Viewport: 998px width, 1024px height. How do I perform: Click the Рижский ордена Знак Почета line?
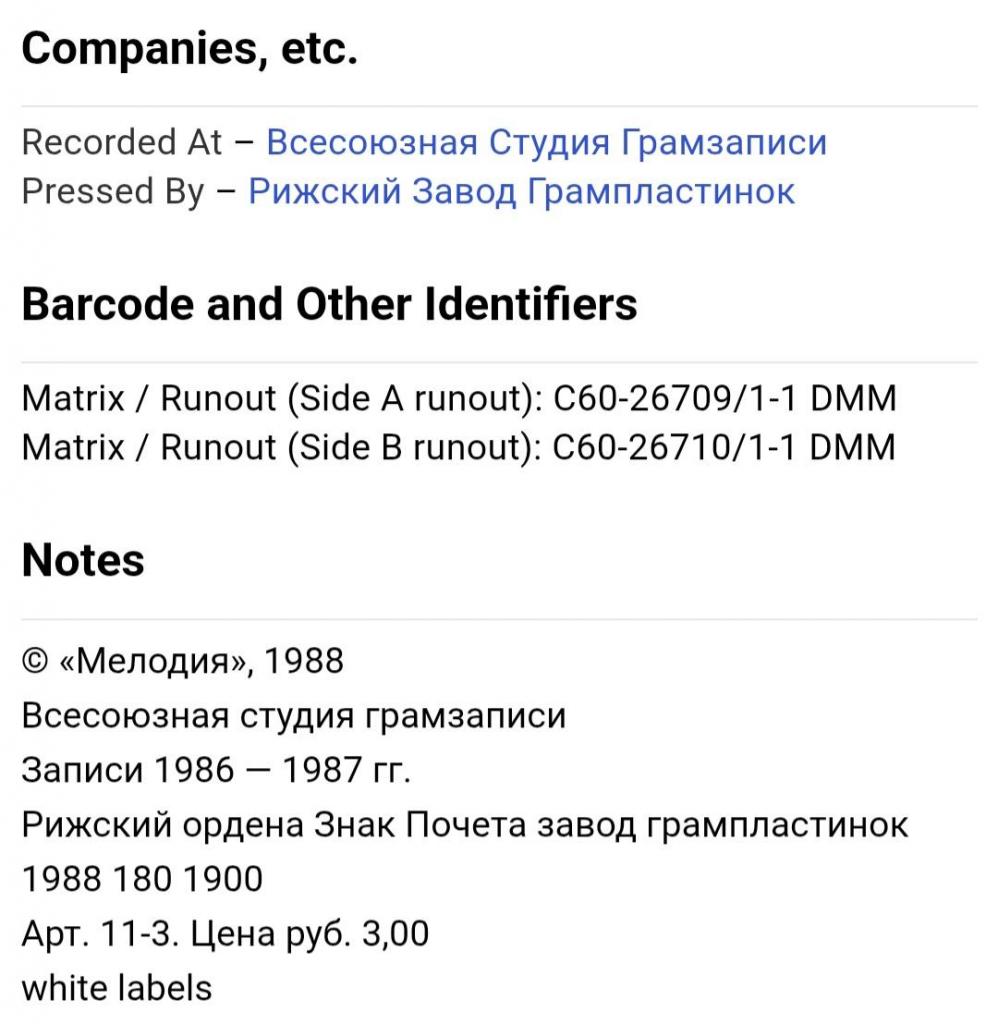coord(464,825)
